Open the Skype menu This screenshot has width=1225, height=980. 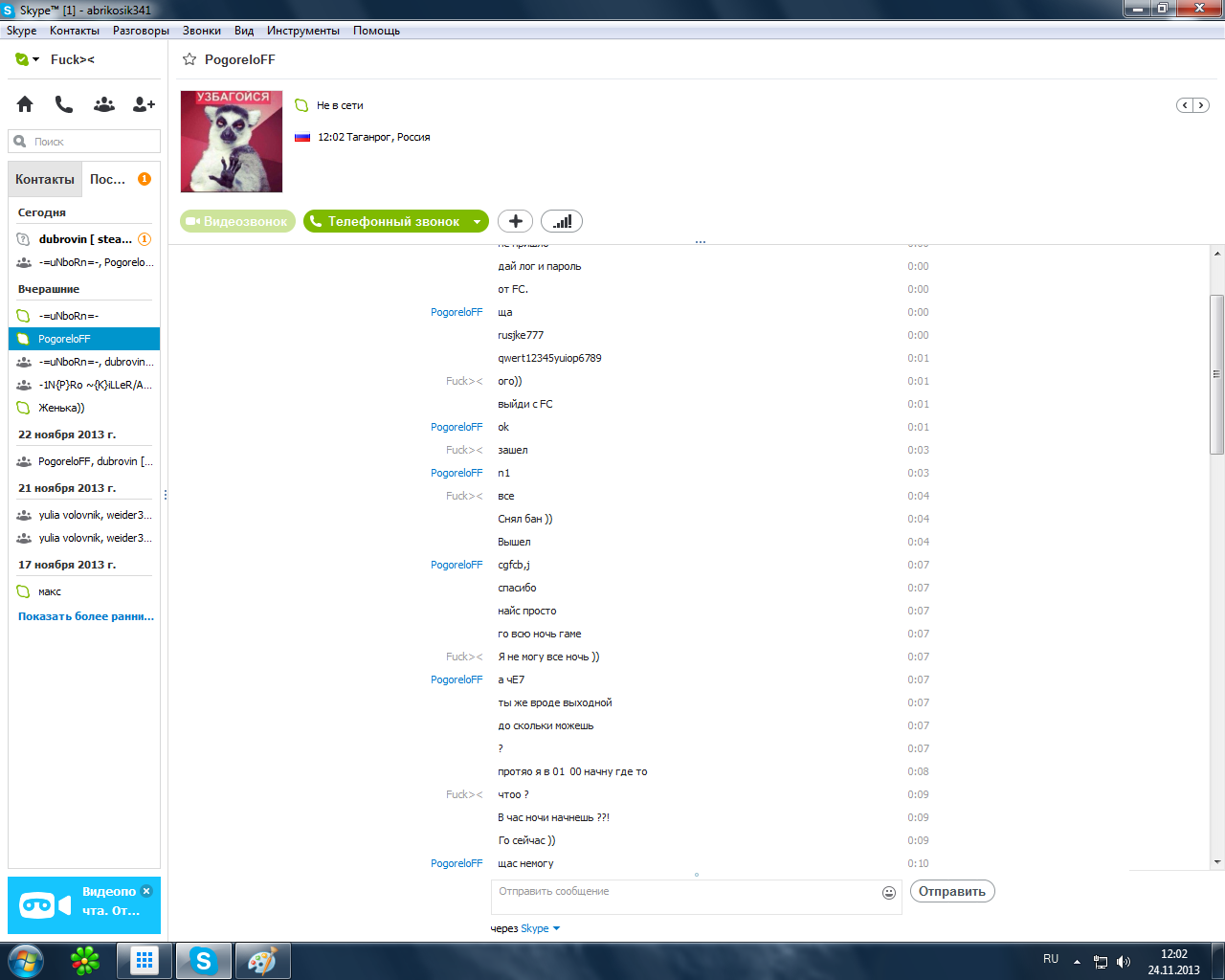22,31
